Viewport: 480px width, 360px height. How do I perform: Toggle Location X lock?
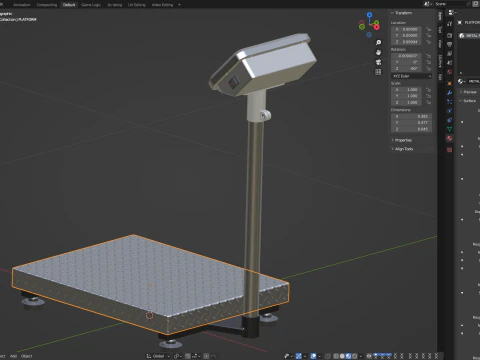coord(428,29)
